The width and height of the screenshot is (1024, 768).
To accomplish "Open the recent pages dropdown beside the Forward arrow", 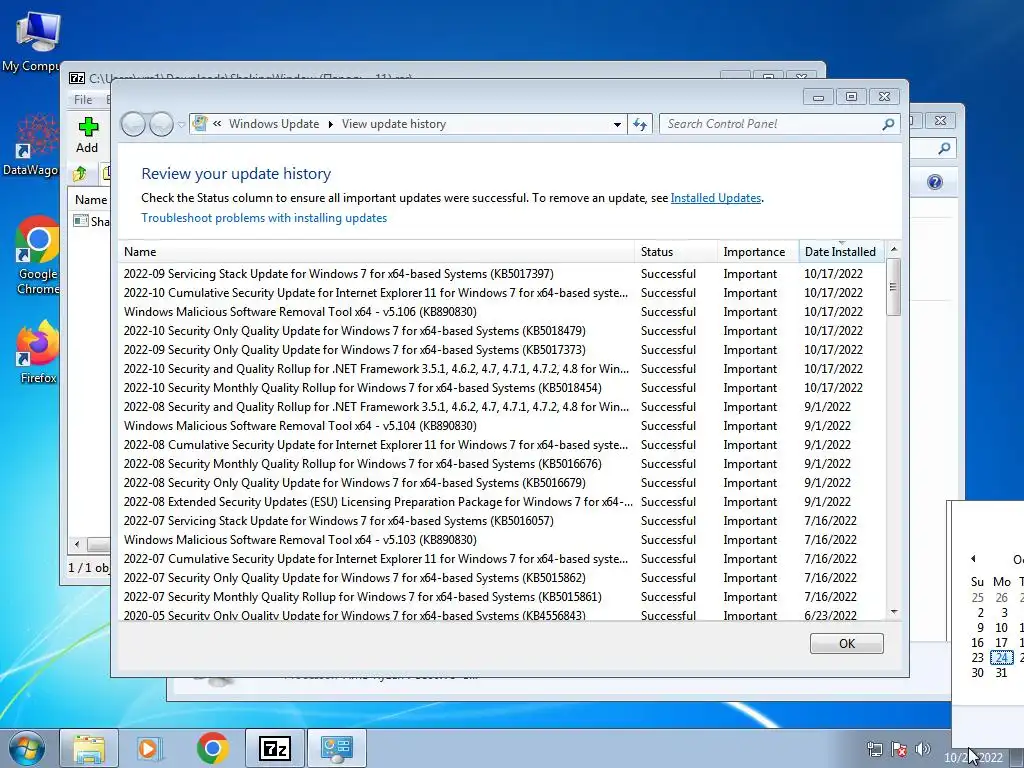I will click(181, 124).
